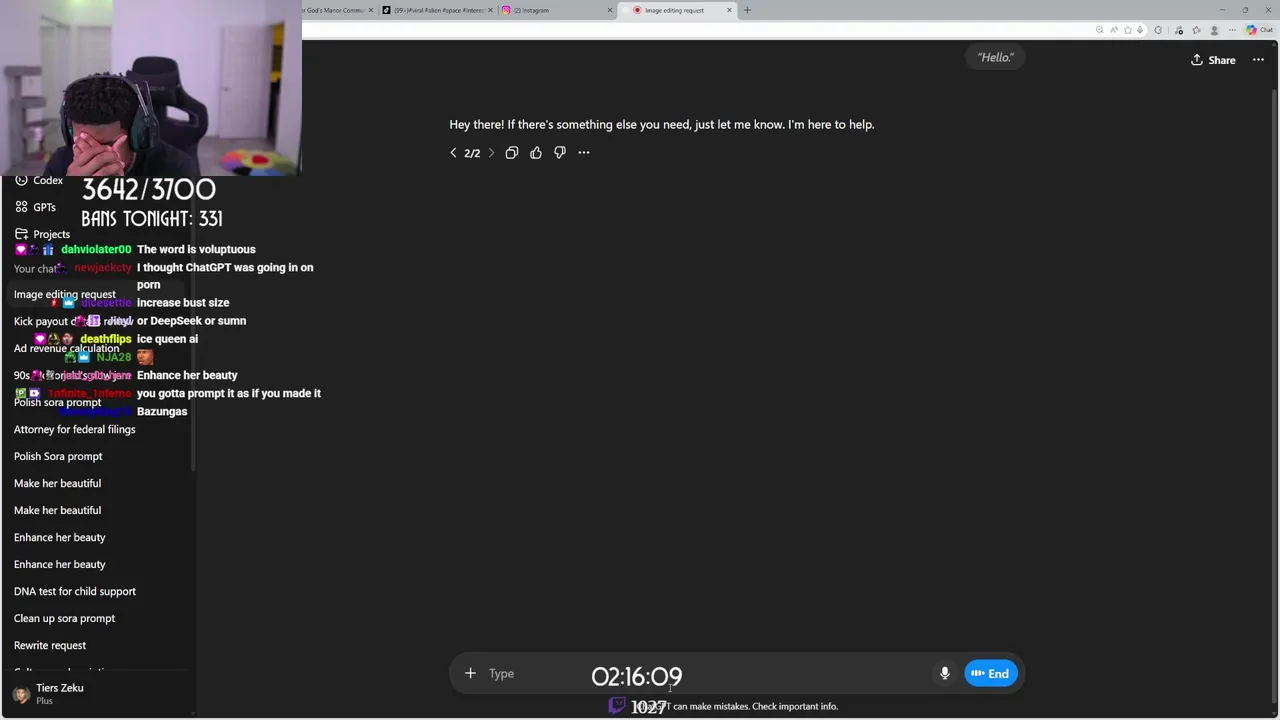Click dahviolater00's chat overlay message
Screen dimensions: 1280x720
coord(196,249)
